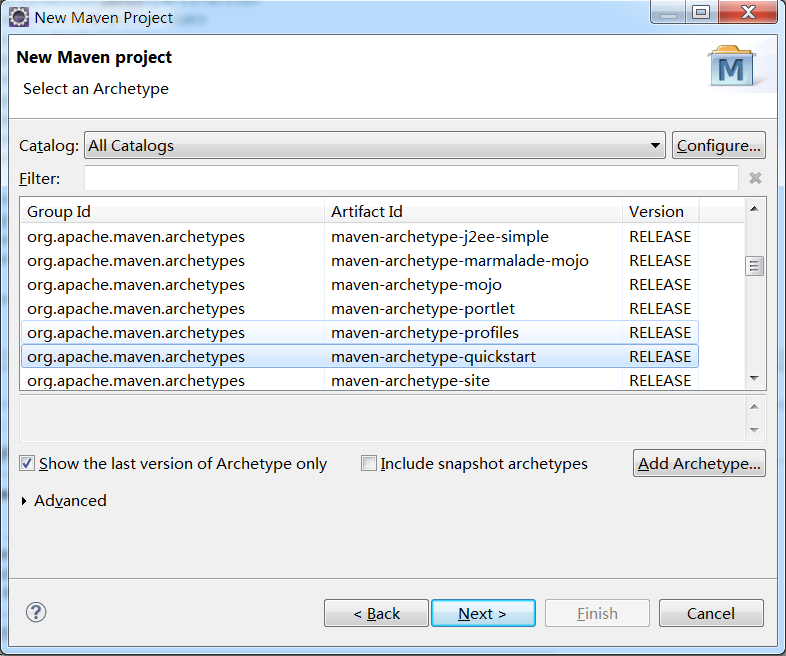
Task: Proceed with the Next button
Action: click(483, 613)
